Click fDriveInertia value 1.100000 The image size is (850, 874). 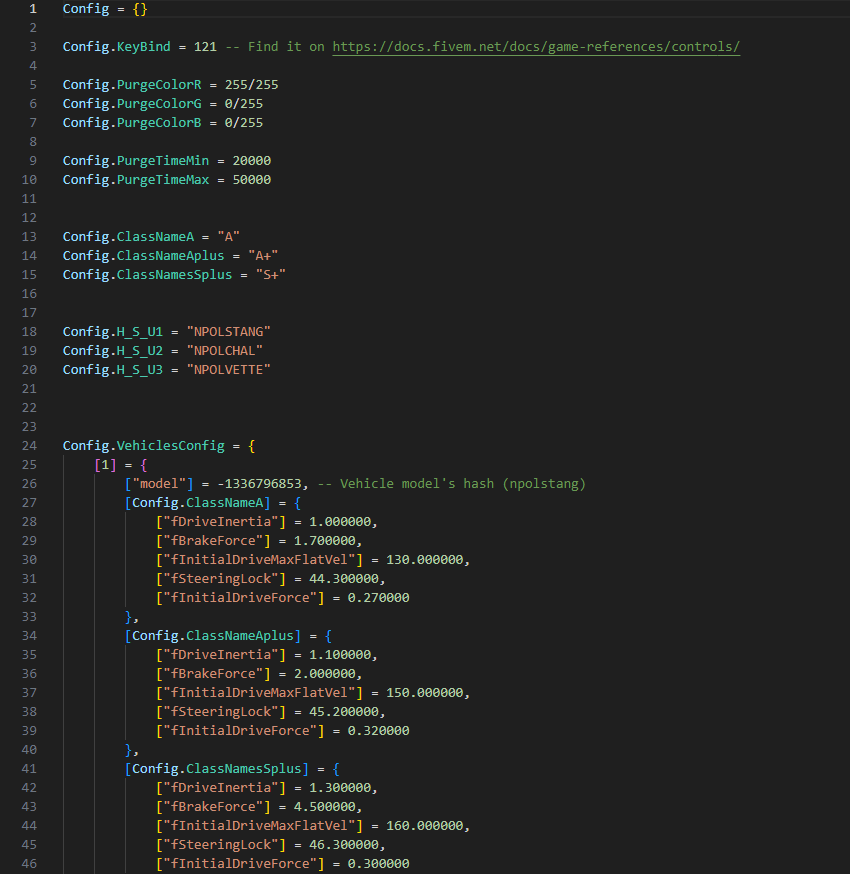coord(340,655)
